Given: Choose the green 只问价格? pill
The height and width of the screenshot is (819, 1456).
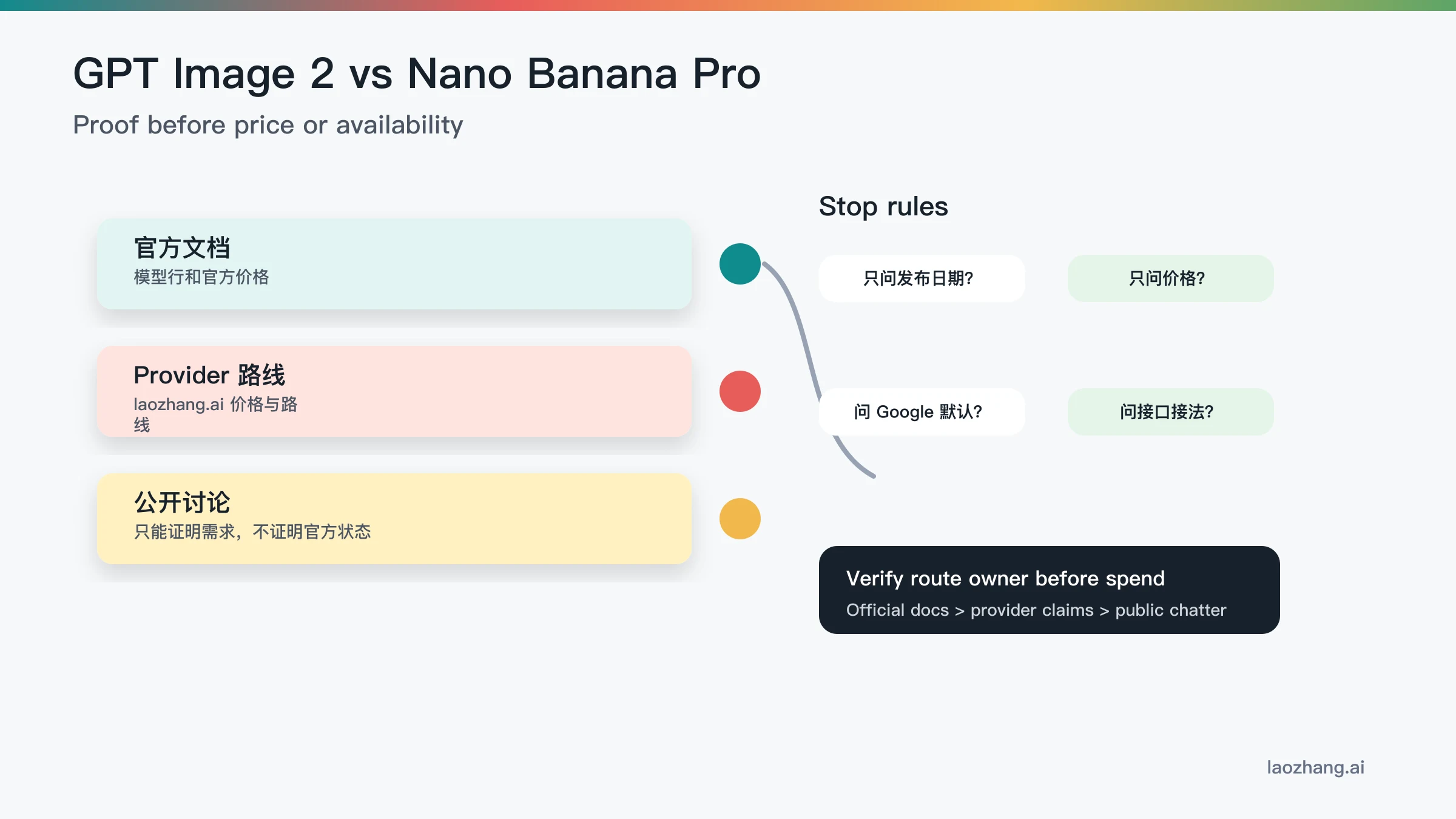Looking at the screenshot, I should (x=1170, y=278).
